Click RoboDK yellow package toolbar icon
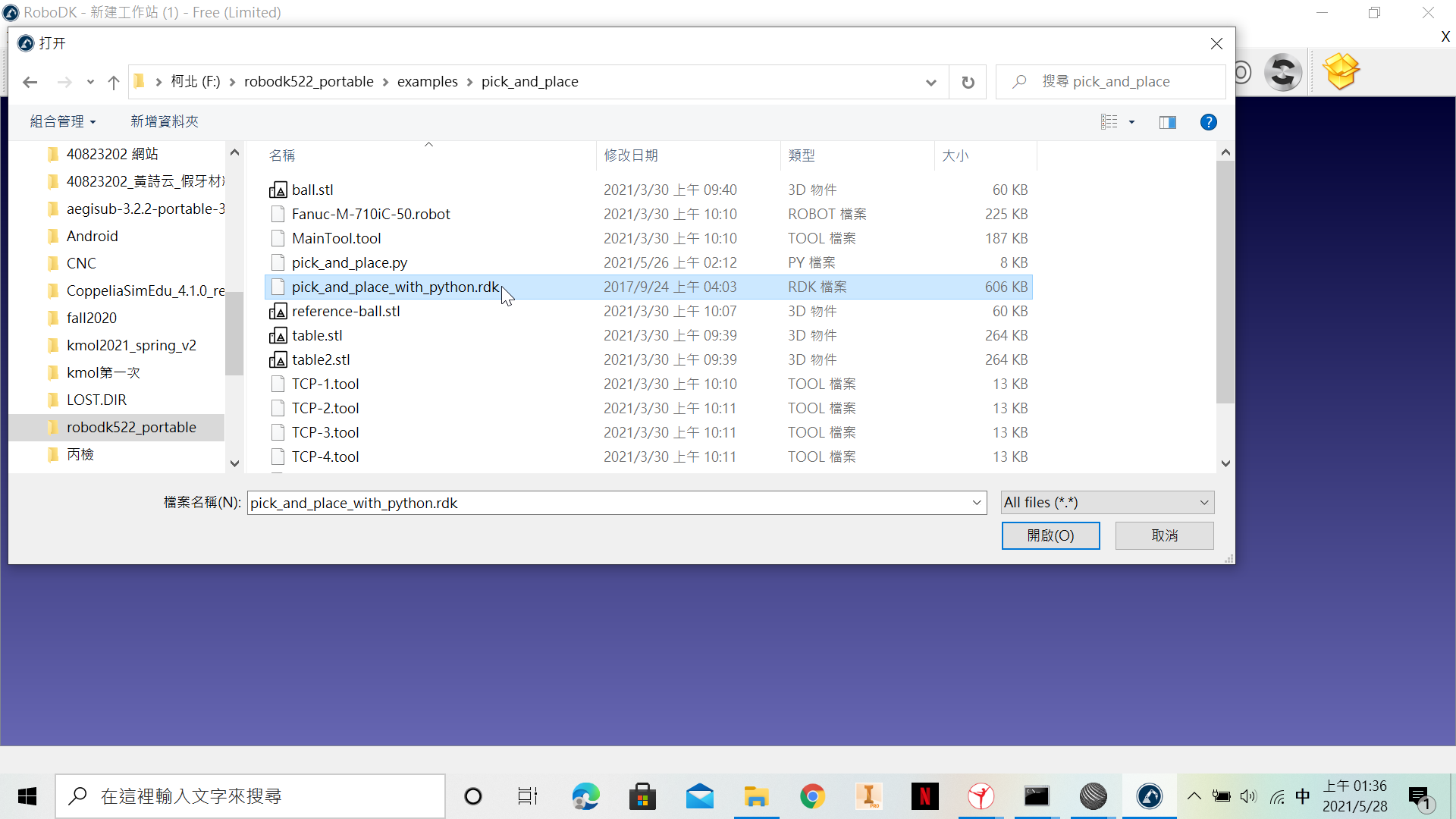Screen dimensions: 1456x819 (x=1341, y=71)
